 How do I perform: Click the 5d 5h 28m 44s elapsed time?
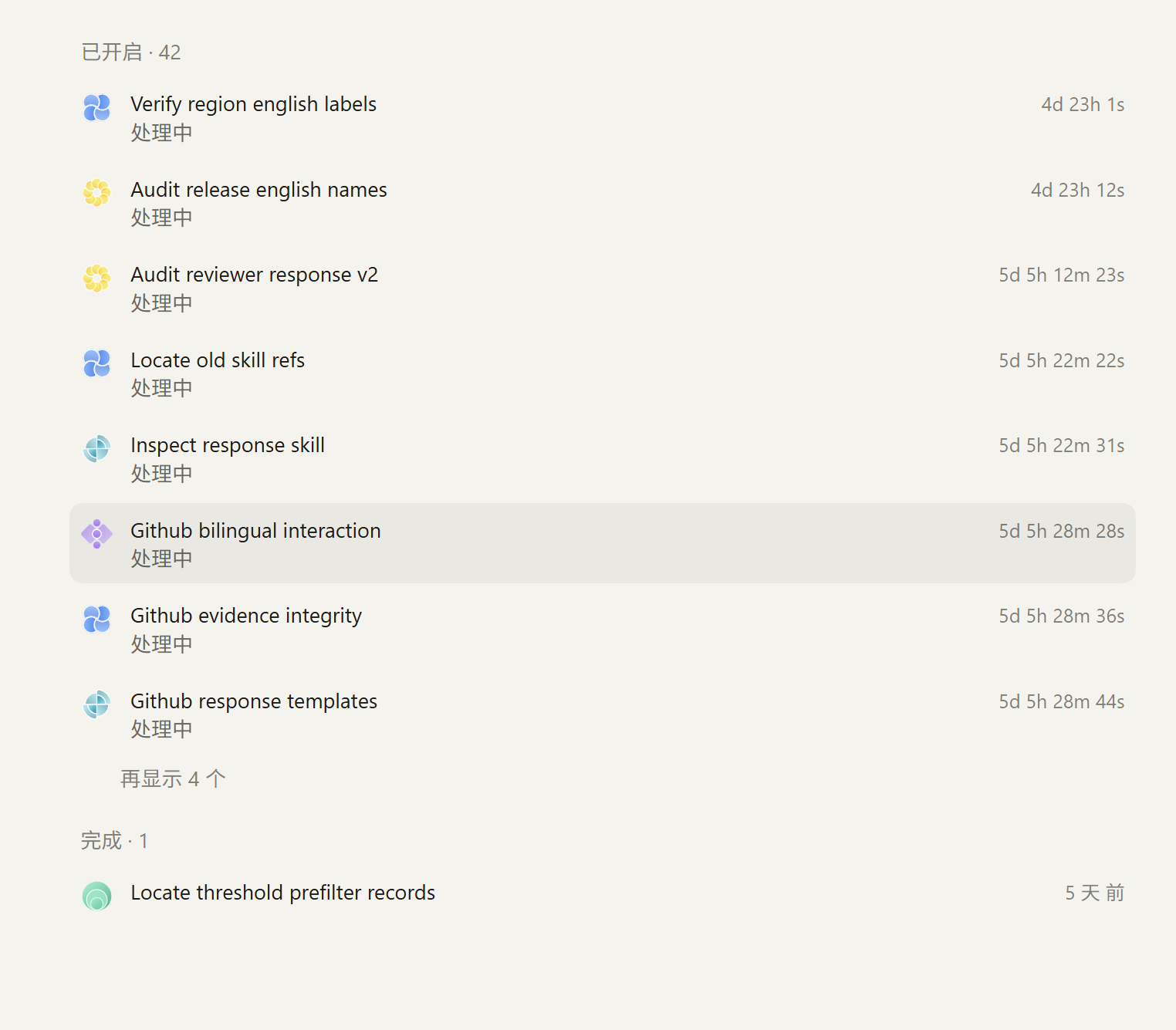click(x=1062, y=701)
